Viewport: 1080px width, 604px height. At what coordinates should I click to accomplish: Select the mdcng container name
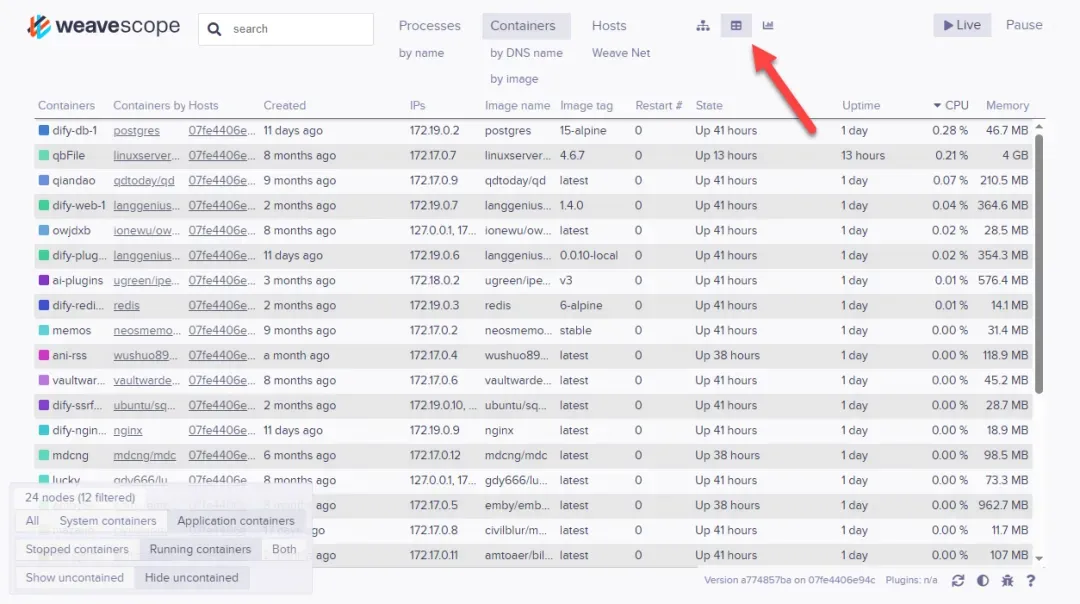pyautogui.click(x=70, y=455)
